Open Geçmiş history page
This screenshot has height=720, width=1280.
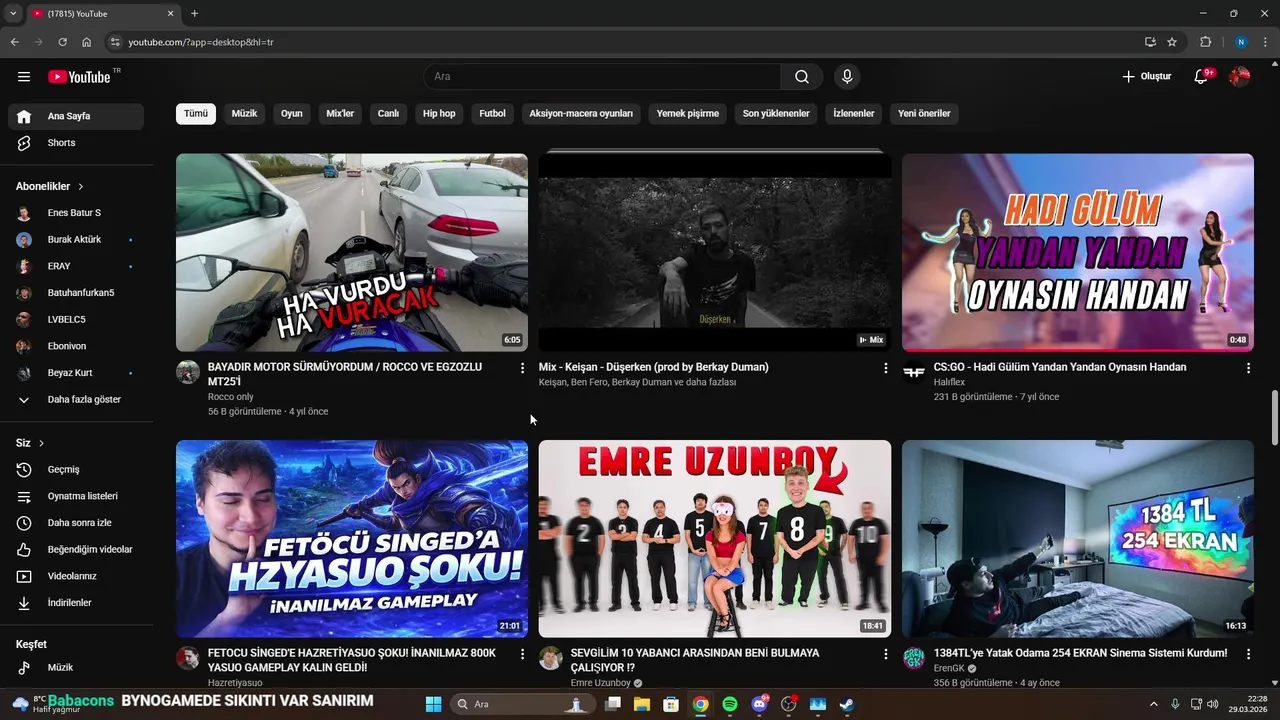(x=76, y=470)
